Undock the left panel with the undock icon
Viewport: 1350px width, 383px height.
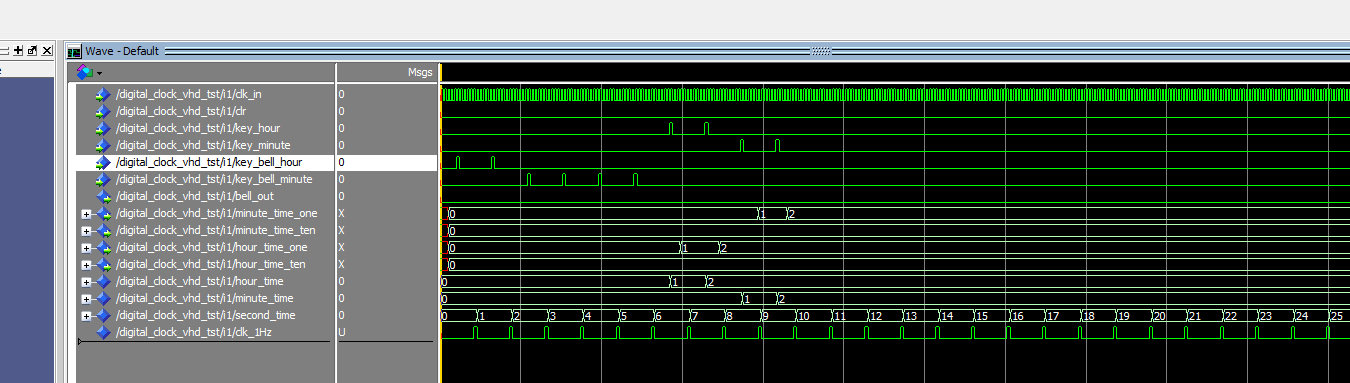point(32,51)
